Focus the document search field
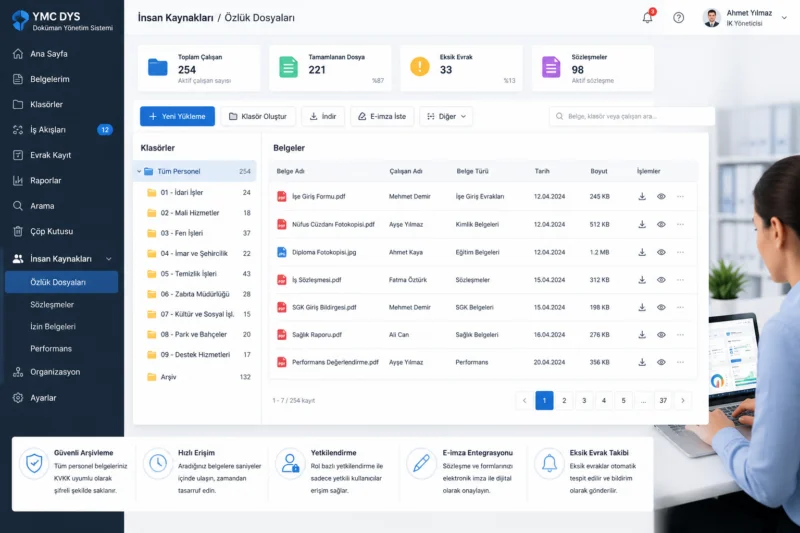 632,116
